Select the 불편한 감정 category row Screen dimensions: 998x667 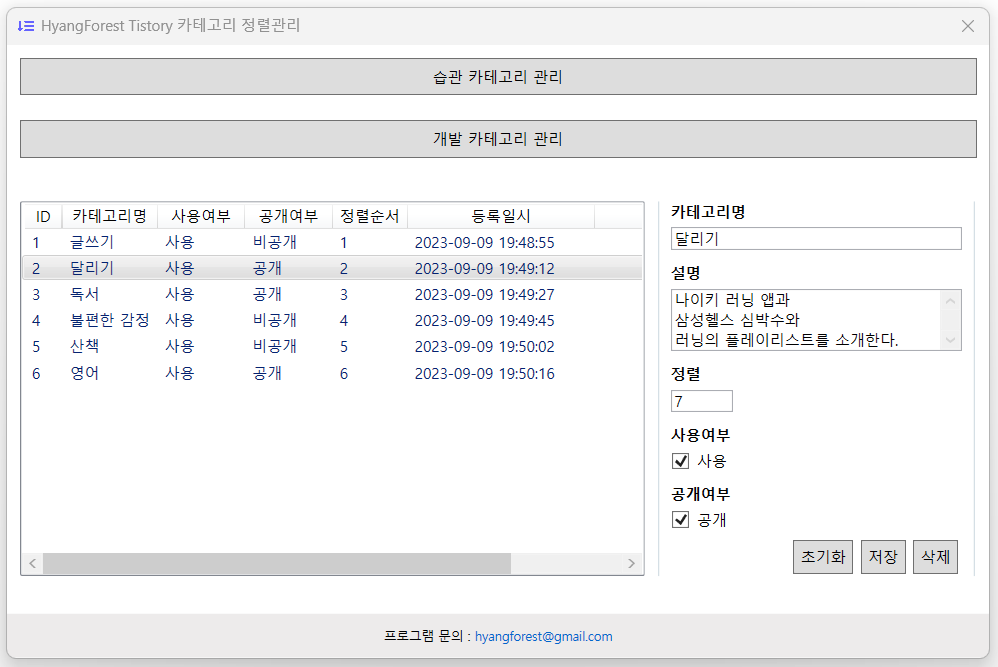[x=332, y=321]
